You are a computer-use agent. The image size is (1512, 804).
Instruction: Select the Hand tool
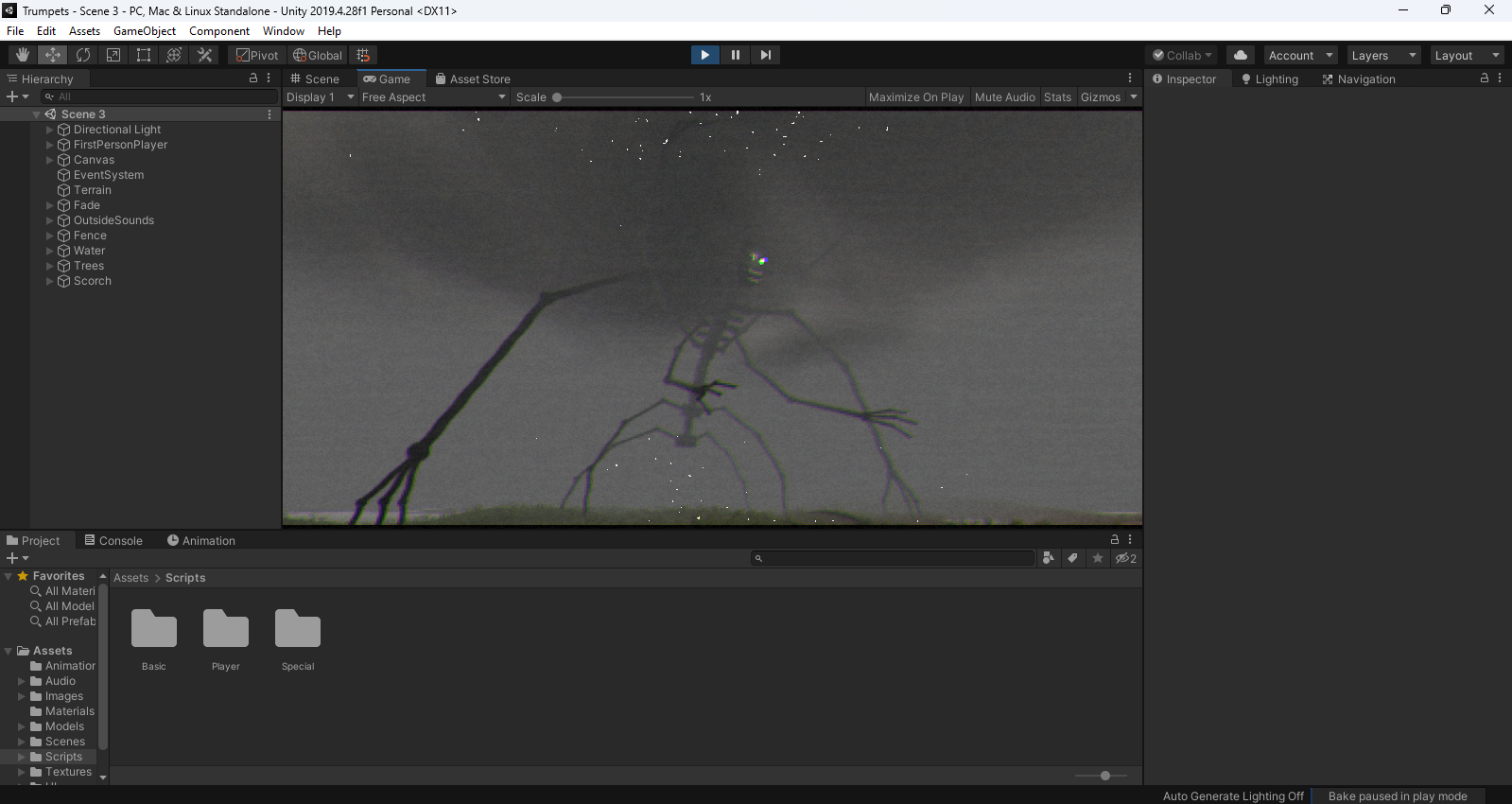pos(23,55)
